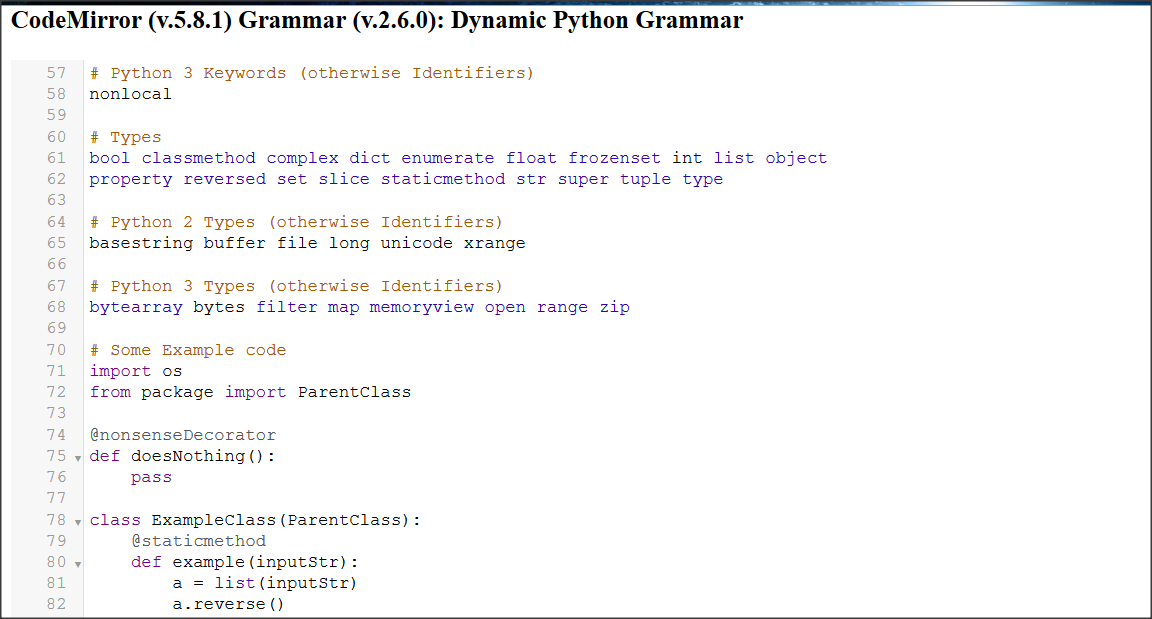The height and width of the screenshot is (619, 1152).
Task: Click line number 82 in the gutter
Action: click(57, 604)
